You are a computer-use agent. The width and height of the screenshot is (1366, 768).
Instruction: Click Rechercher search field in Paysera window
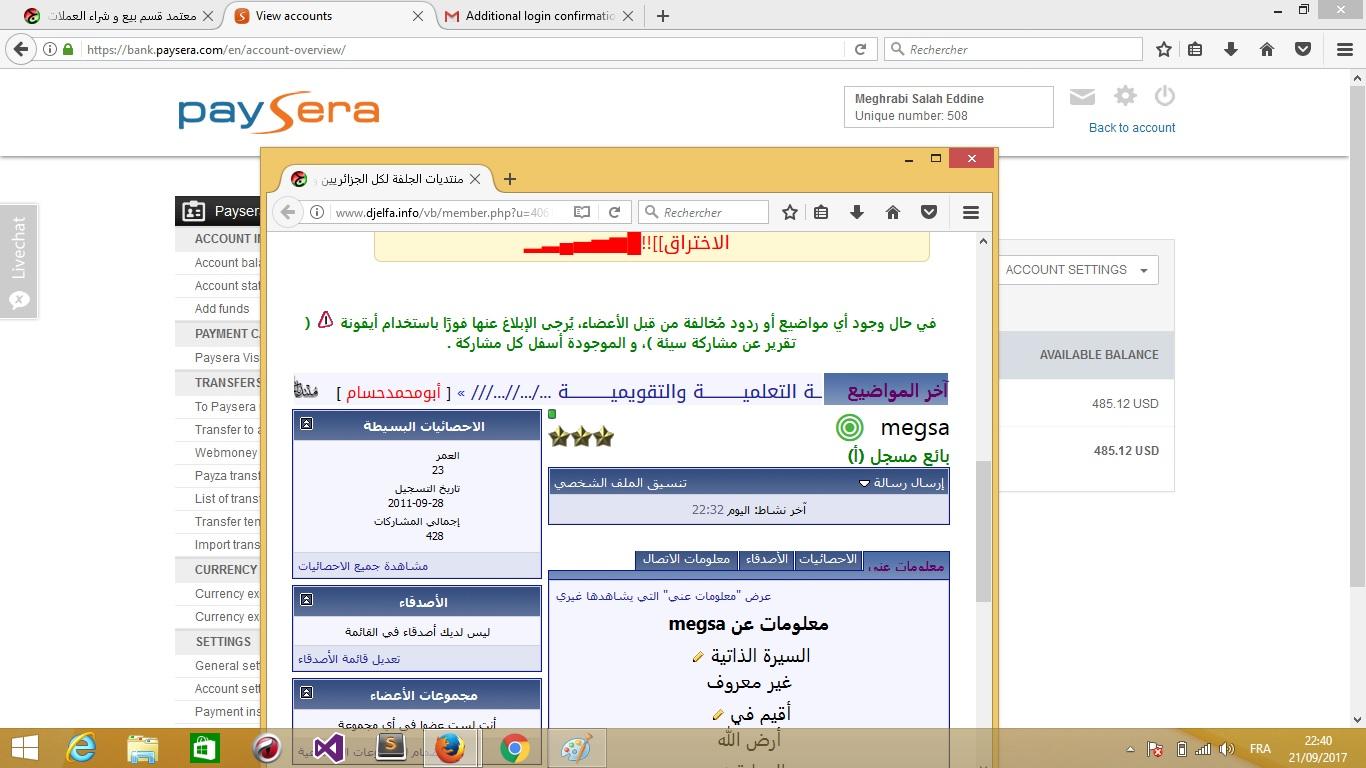(x=1013, y=49)
